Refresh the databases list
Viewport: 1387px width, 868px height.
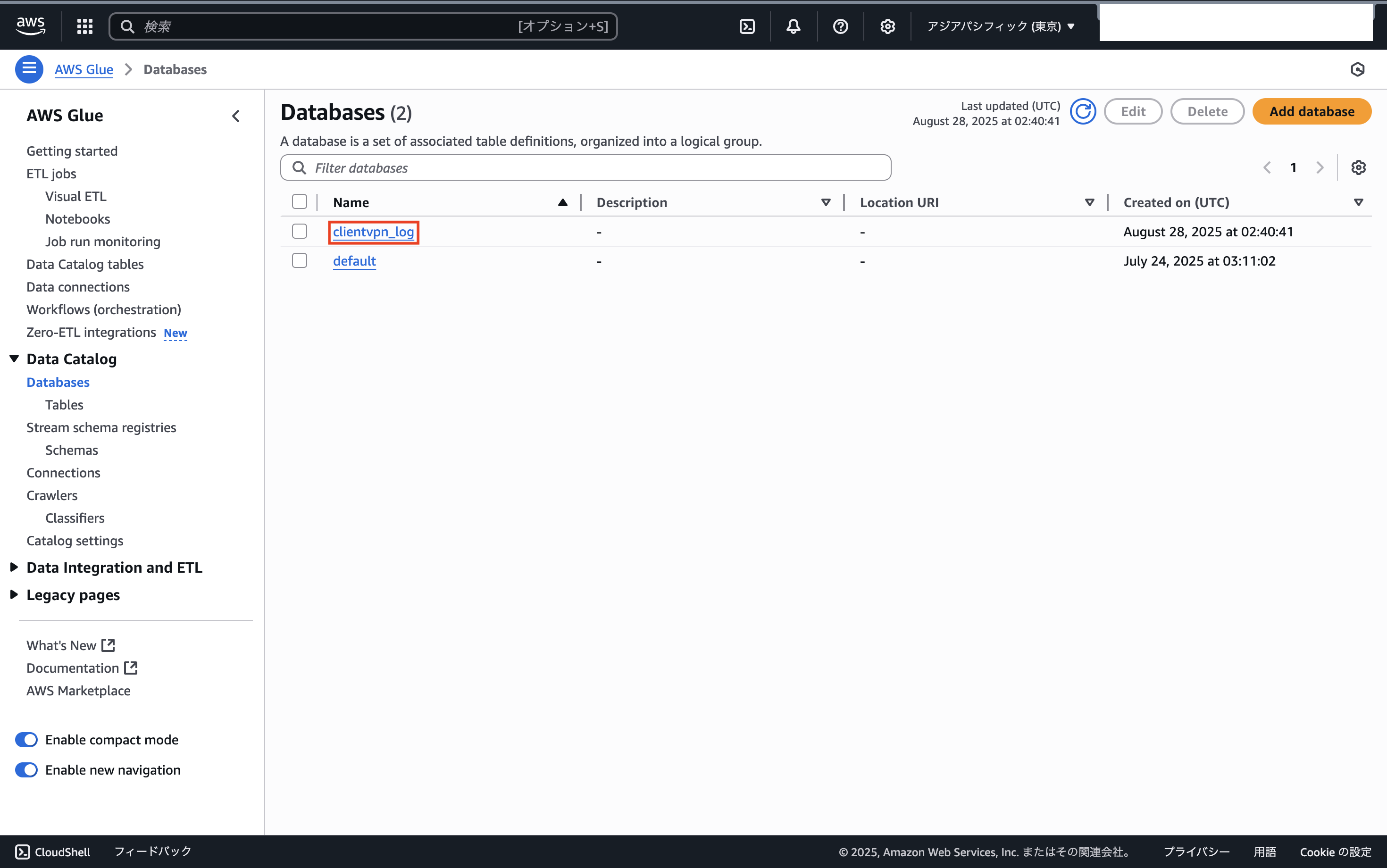pyautogui.click(x=1083, y=111)
